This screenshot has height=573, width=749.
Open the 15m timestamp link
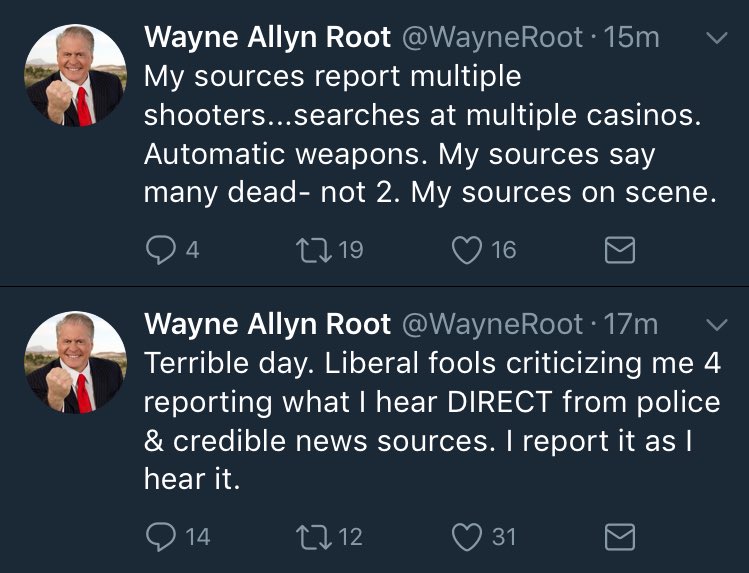(632, 38)
